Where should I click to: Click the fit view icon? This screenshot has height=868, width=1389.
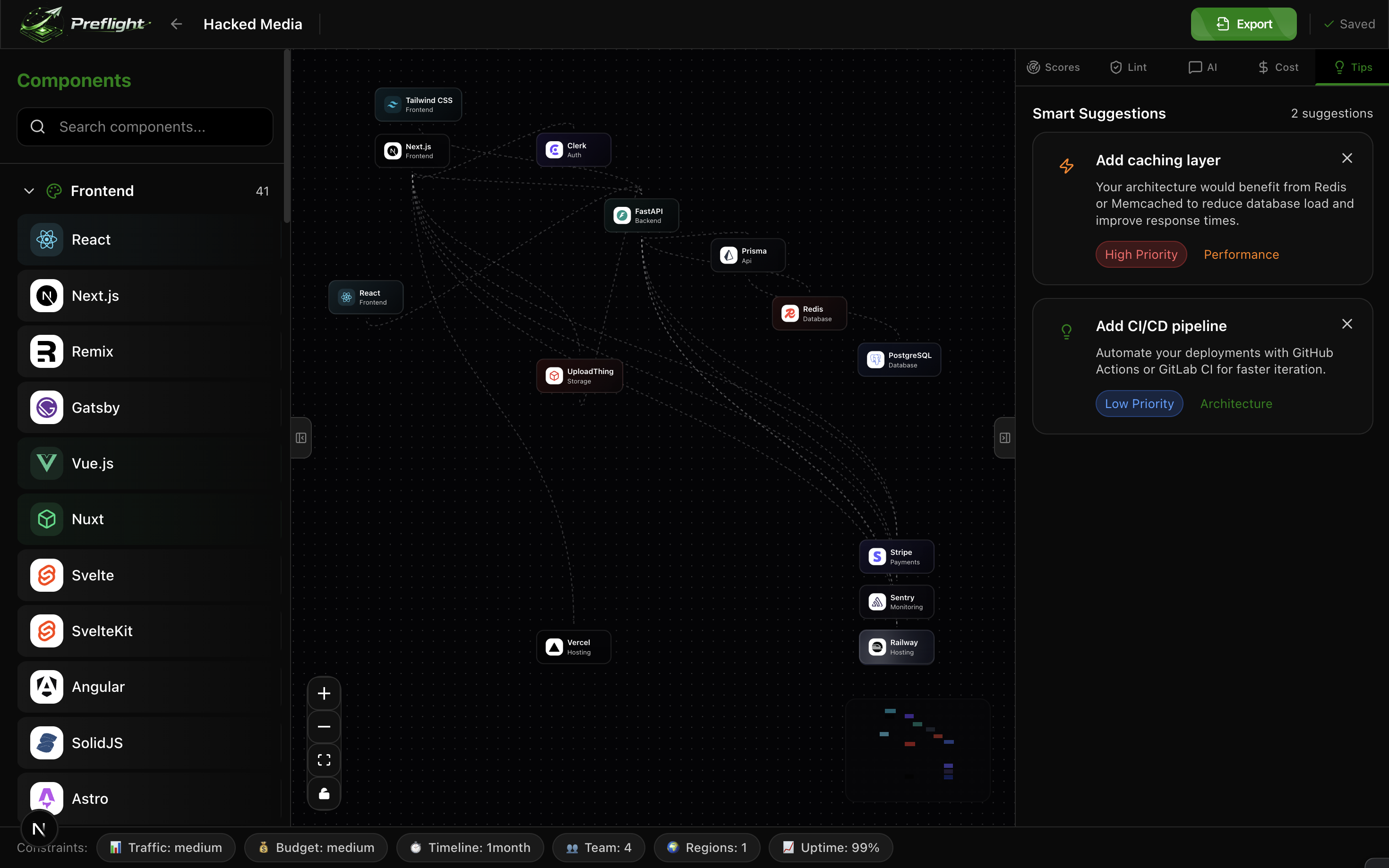pyautogui.click(x=324, y=760)
